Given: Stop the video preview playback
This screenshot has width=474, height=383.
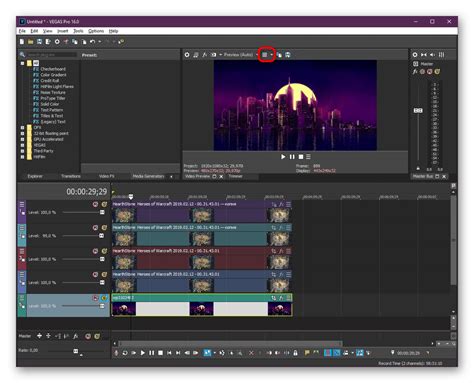Looking at the screenshot, I should pos(301,157).
